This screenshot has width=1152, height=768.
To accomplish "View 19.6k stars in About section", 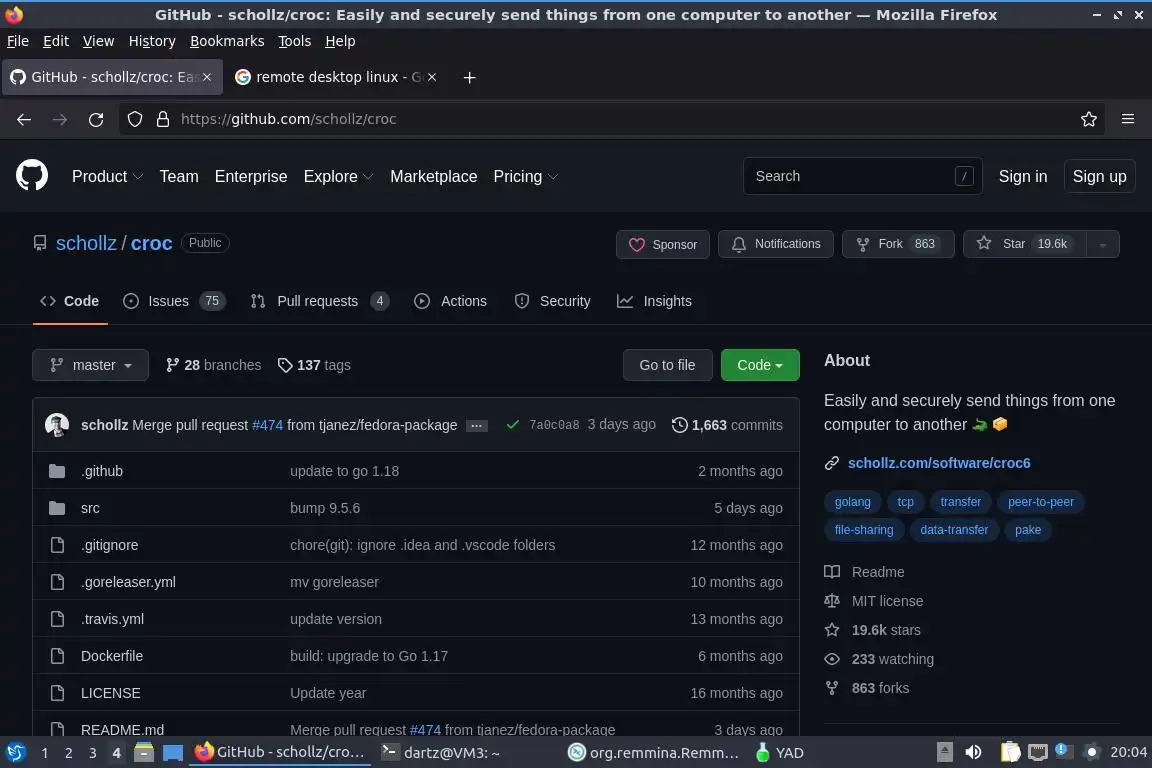I will click(x=885, y=630).
